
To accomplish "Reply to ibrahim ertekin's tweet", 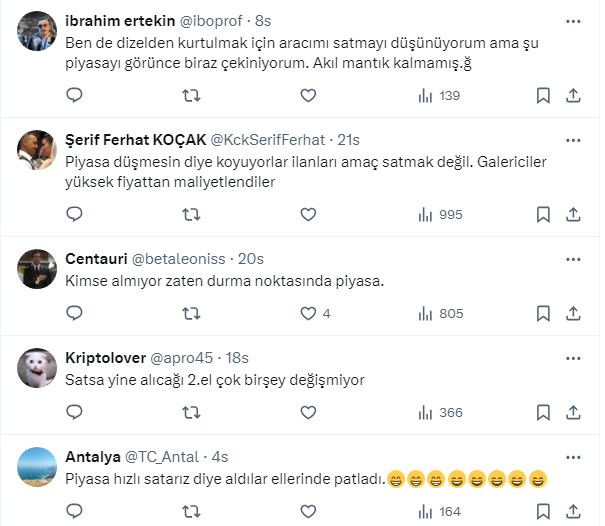I will pos(74,96).
